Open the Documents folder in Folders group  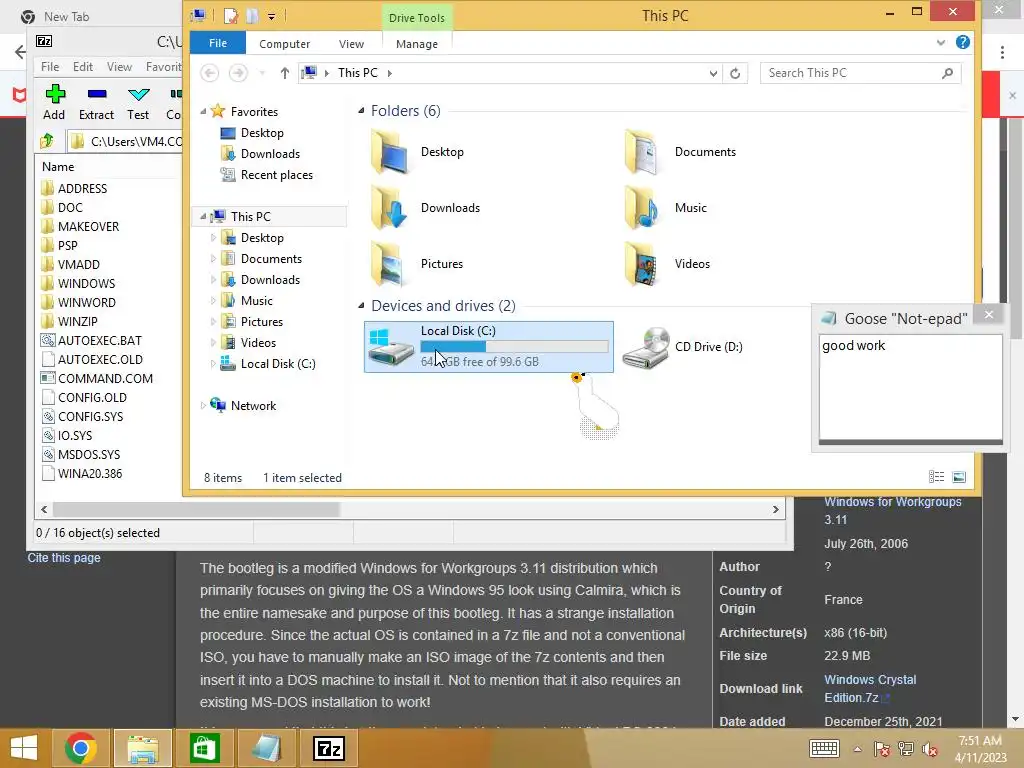pyautogui.click(x=680, y=152)
